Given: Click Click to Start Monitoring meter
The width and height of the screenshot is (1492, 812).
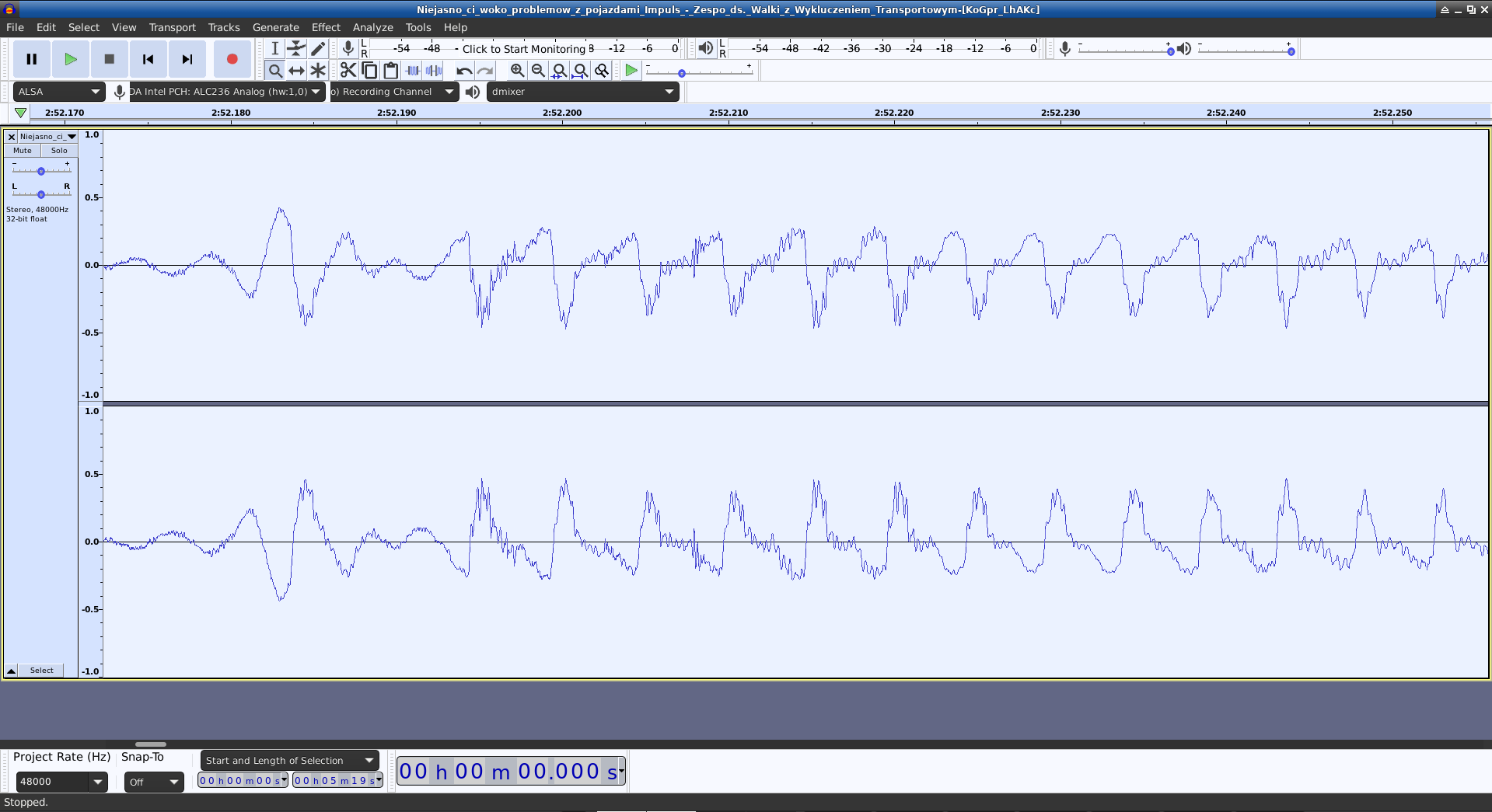Looking at the screenshot, I should [x=524, y=48].
